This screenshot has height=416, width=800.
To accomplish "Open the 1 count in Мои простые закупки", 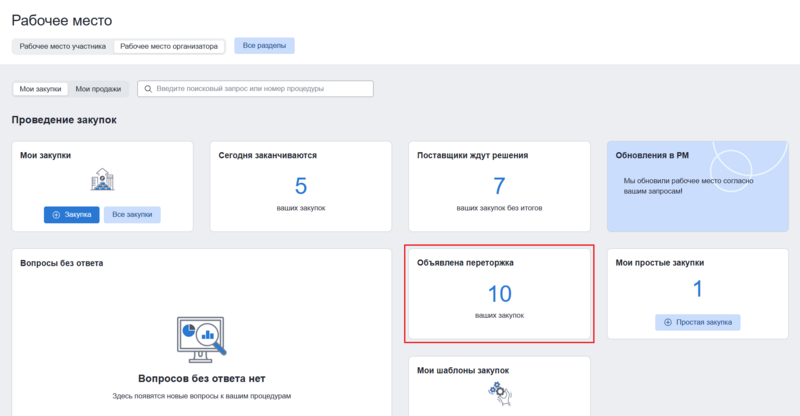I will [x=698, y=290].
